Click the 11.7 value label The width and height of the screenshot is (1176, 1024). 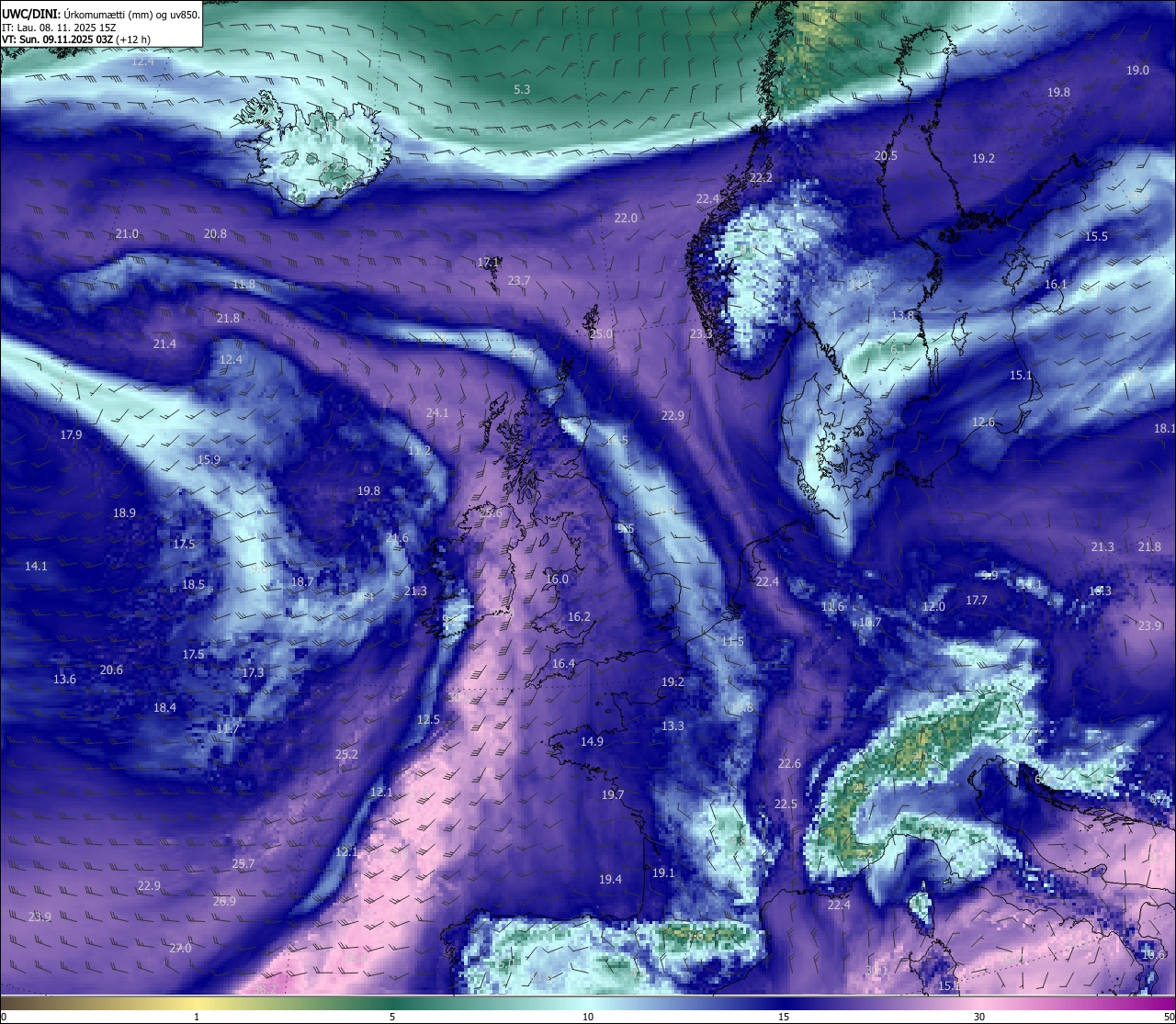coord(228,728)
